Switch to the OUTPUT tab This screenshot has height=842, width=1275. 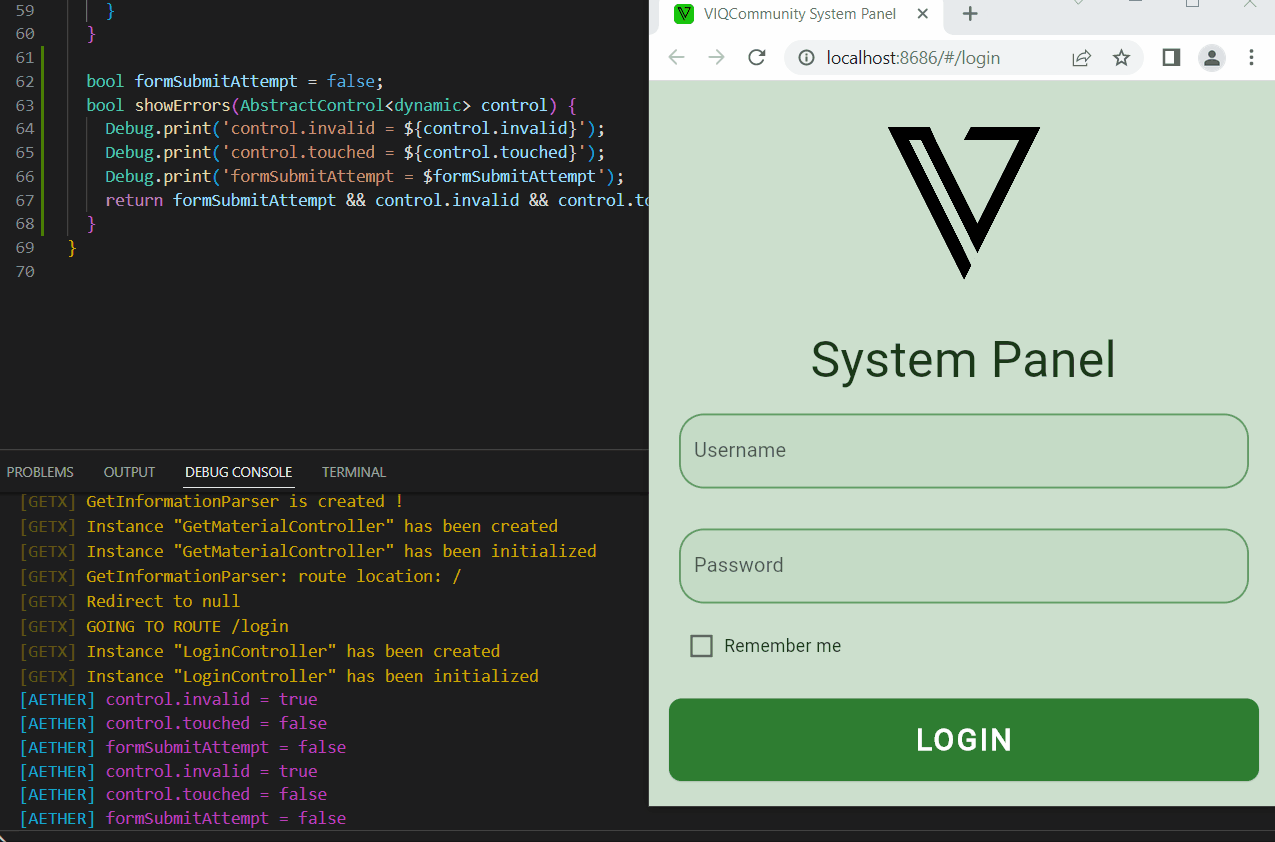pyautogui.click(x=128, y=471)
